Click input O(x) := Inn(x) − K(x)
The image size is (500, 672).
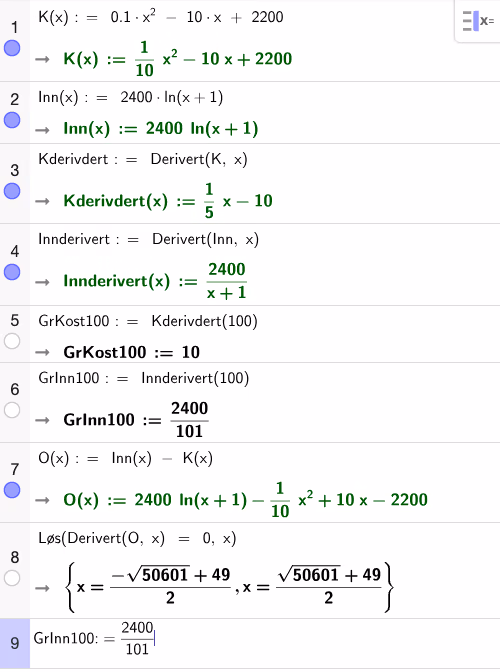[125, 459]
